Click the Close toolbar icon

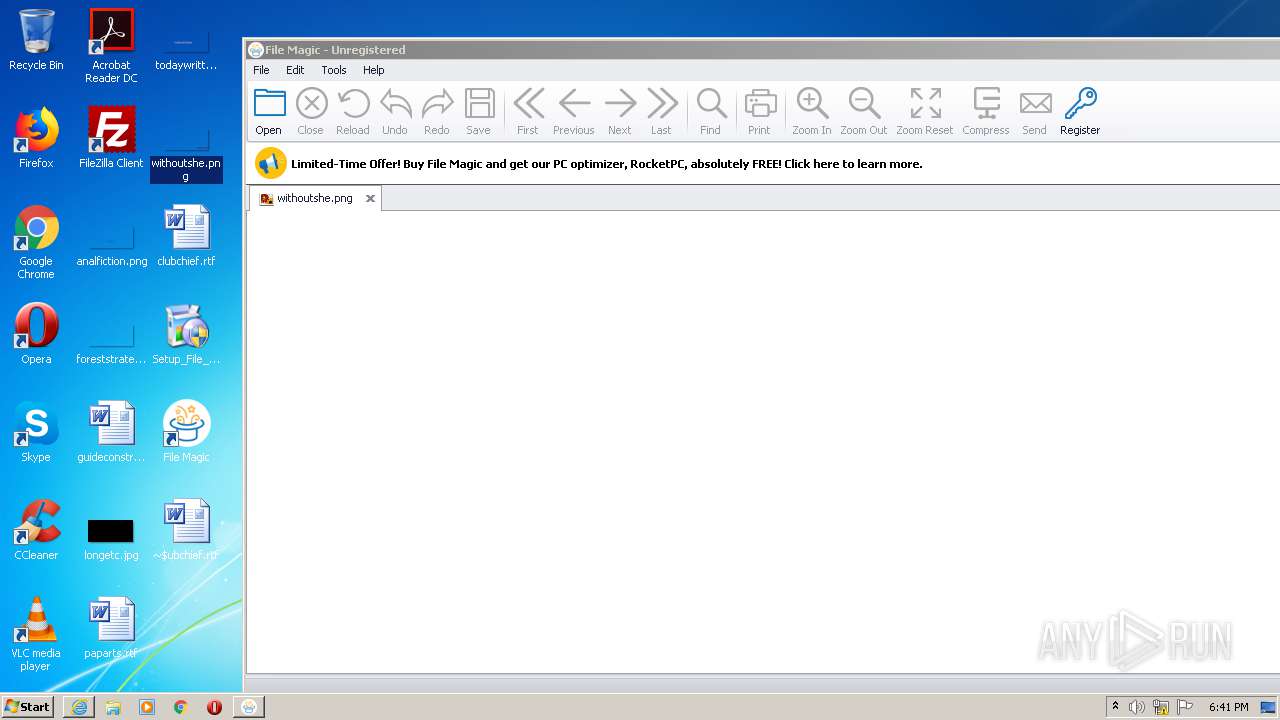point(311,103)
